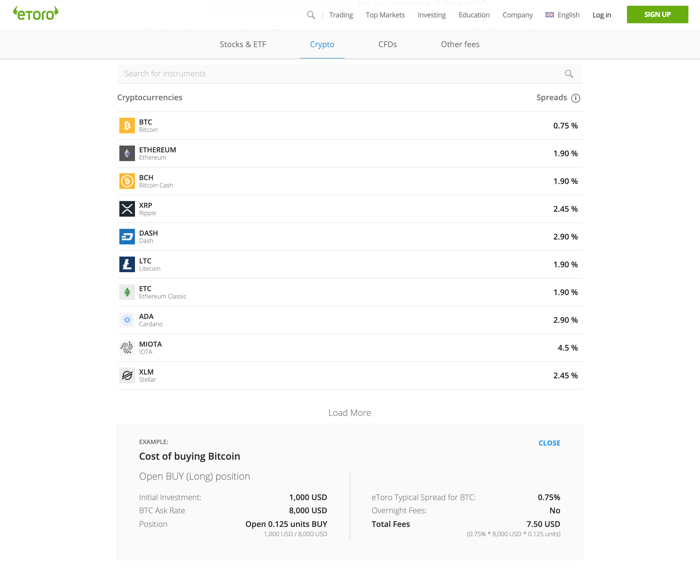Viewport: 700px width, 576px height.
Task: Click the BCH row name
Action: point(146,177)
